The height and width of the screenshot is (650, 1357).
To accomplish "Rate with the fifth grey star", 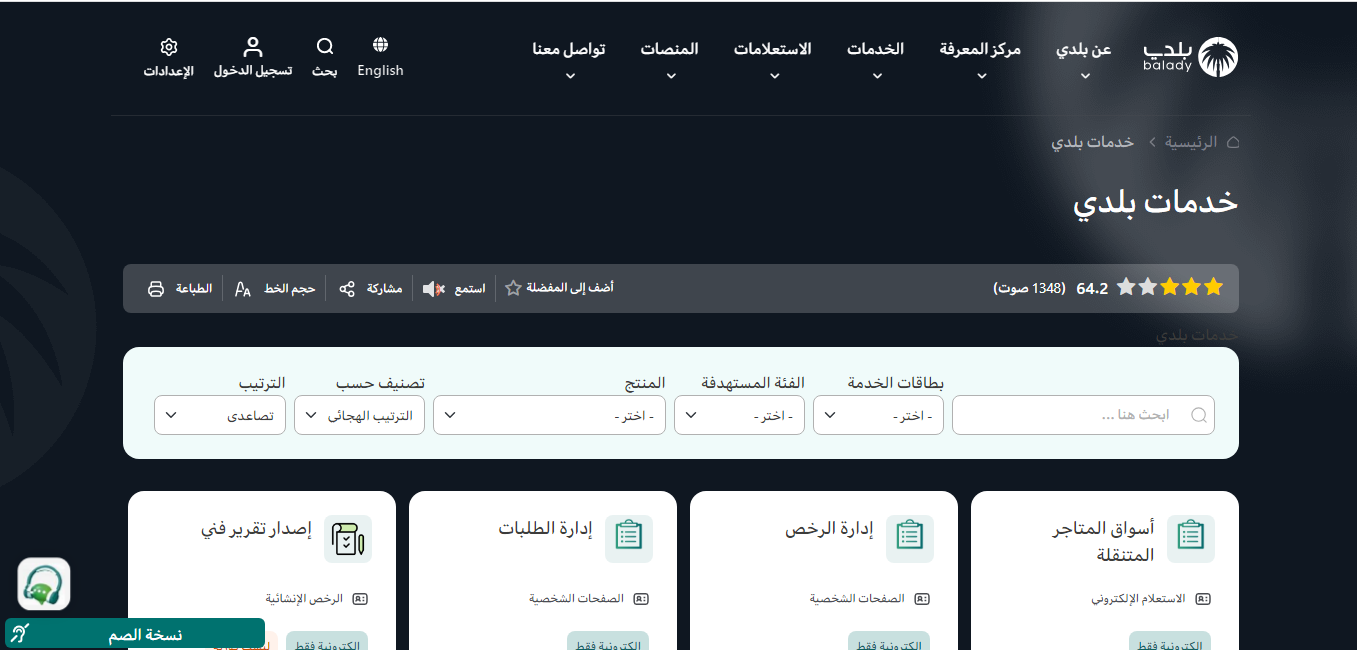I will click(1126, 288).
